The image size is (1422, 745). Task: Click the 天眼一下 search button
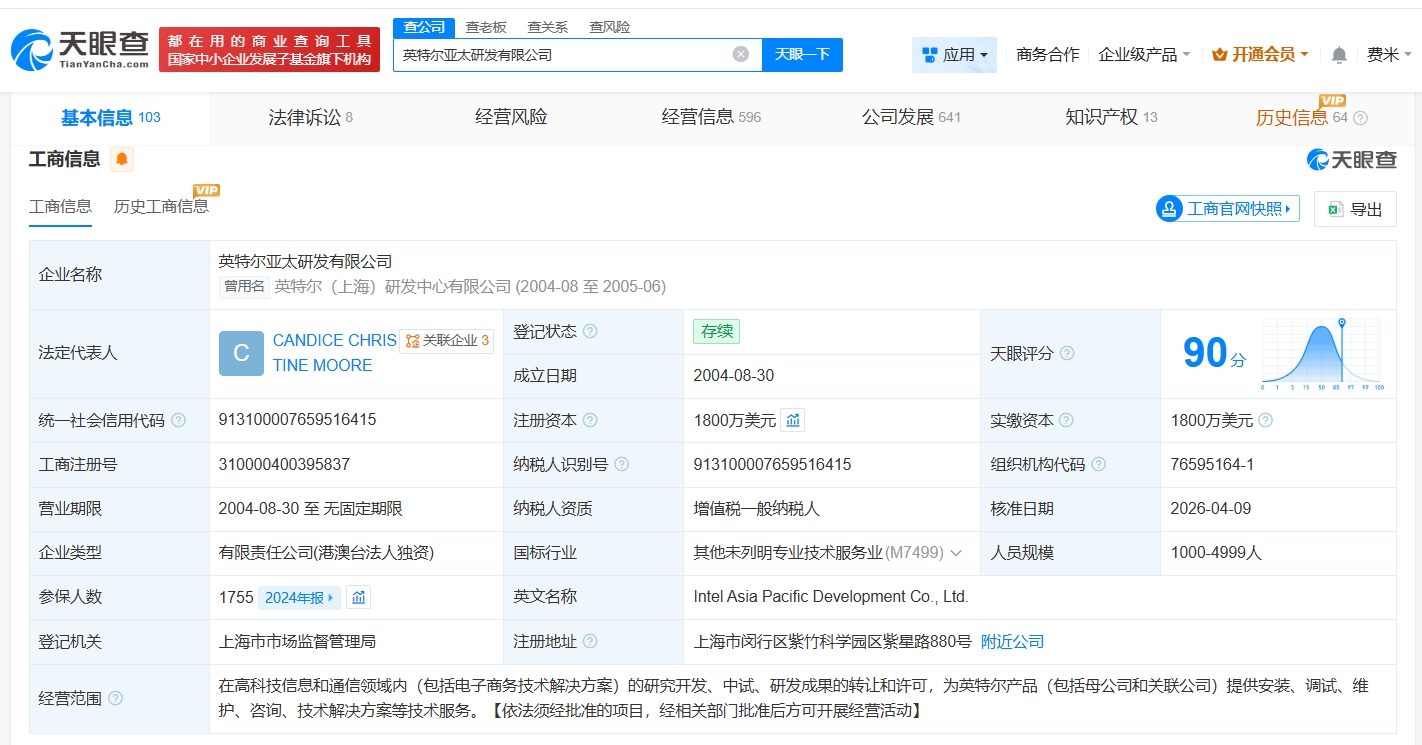pyautogui.click(x=802, y=55)
